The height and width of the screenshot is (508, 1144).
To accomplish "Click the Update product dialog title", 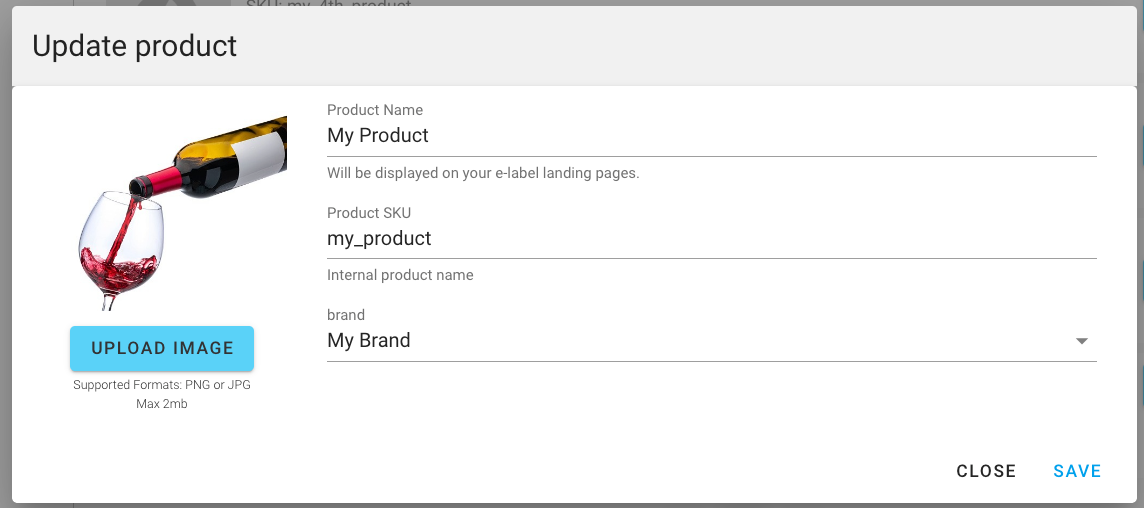I will pos(135,46).
